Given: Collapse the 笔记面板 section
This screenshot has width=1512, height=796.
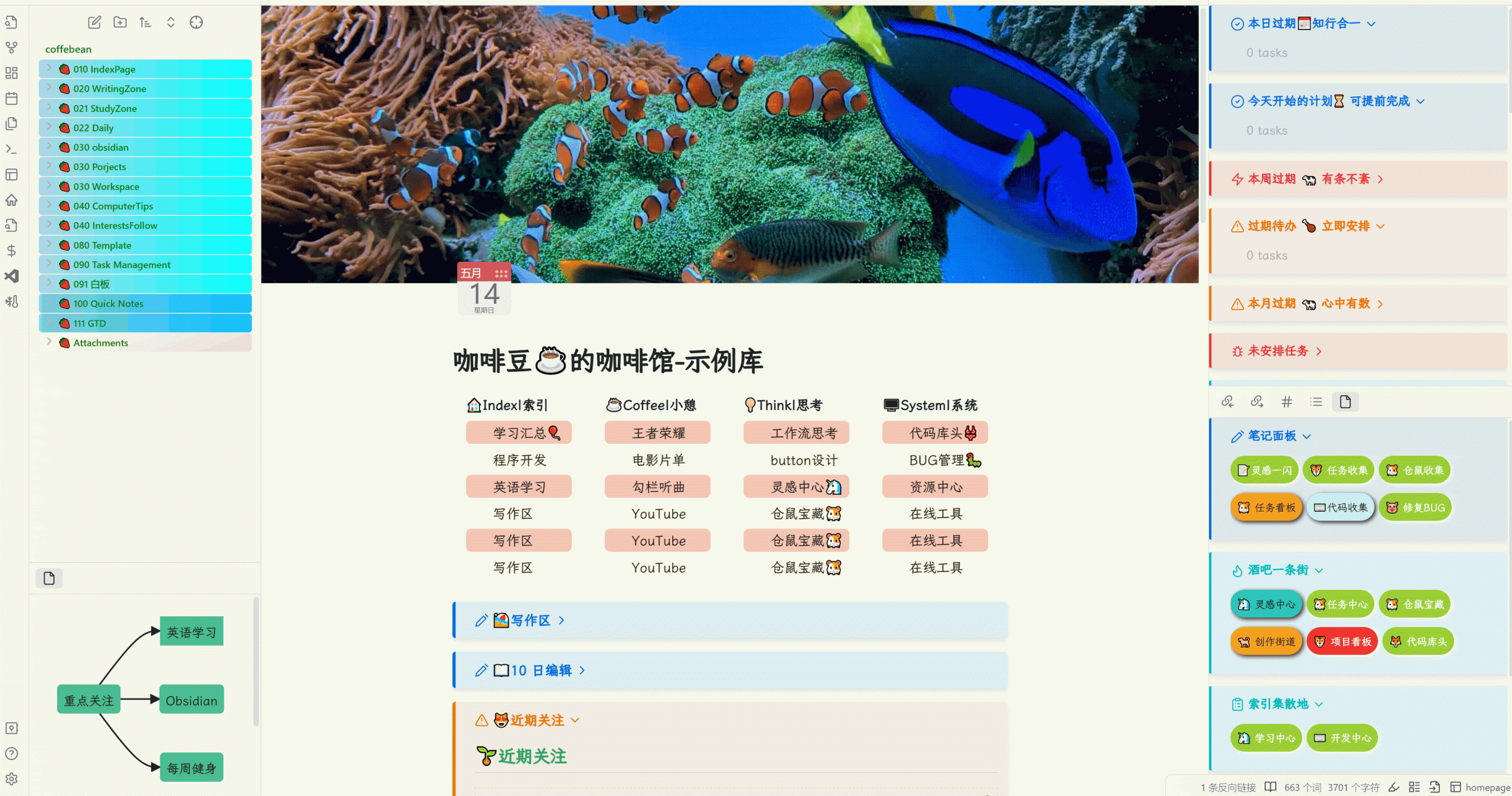Looking at the screenshot, I should [1307, 436].
